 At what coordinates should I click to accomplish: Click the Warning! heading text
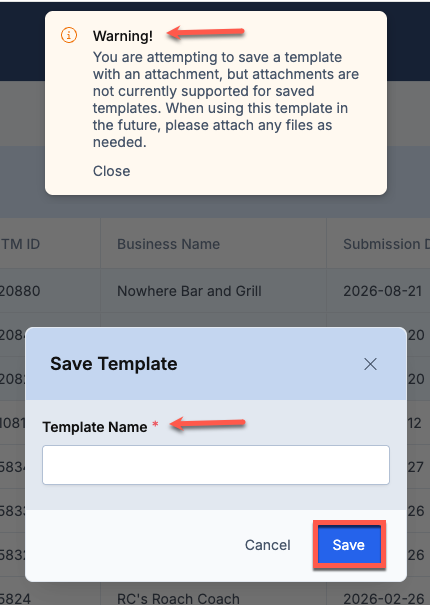click(x=123, y=36)
